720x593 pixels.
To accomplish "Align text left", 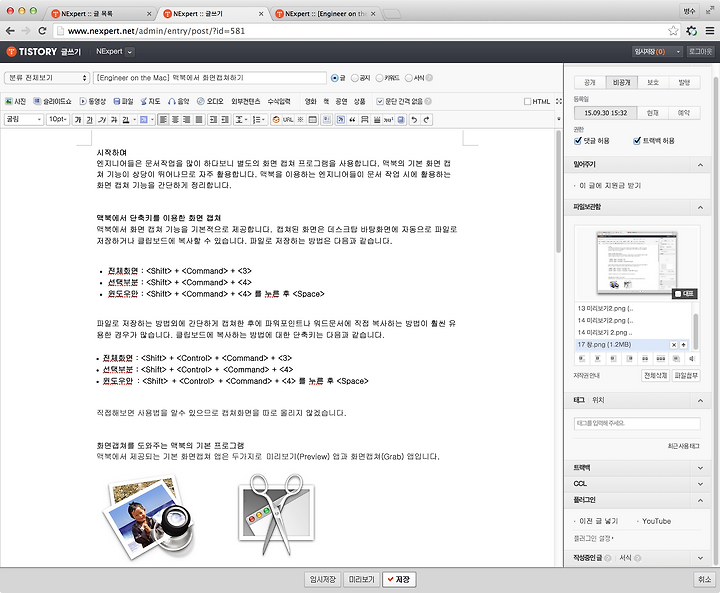I will pos(163,120).
